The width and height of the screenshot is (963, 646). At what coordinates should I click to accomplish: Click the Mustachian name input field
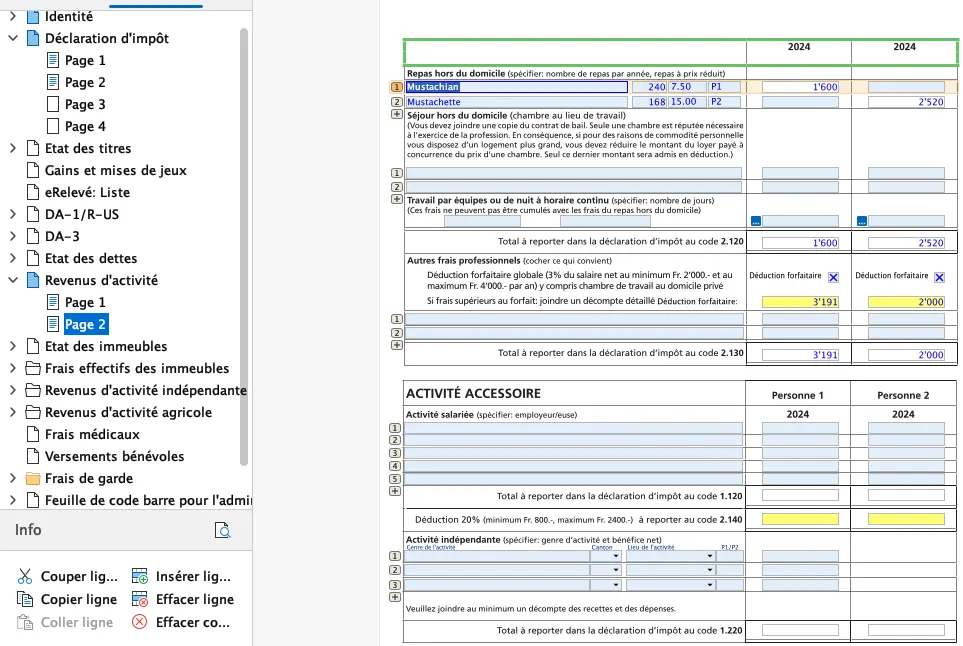(516, 87)
